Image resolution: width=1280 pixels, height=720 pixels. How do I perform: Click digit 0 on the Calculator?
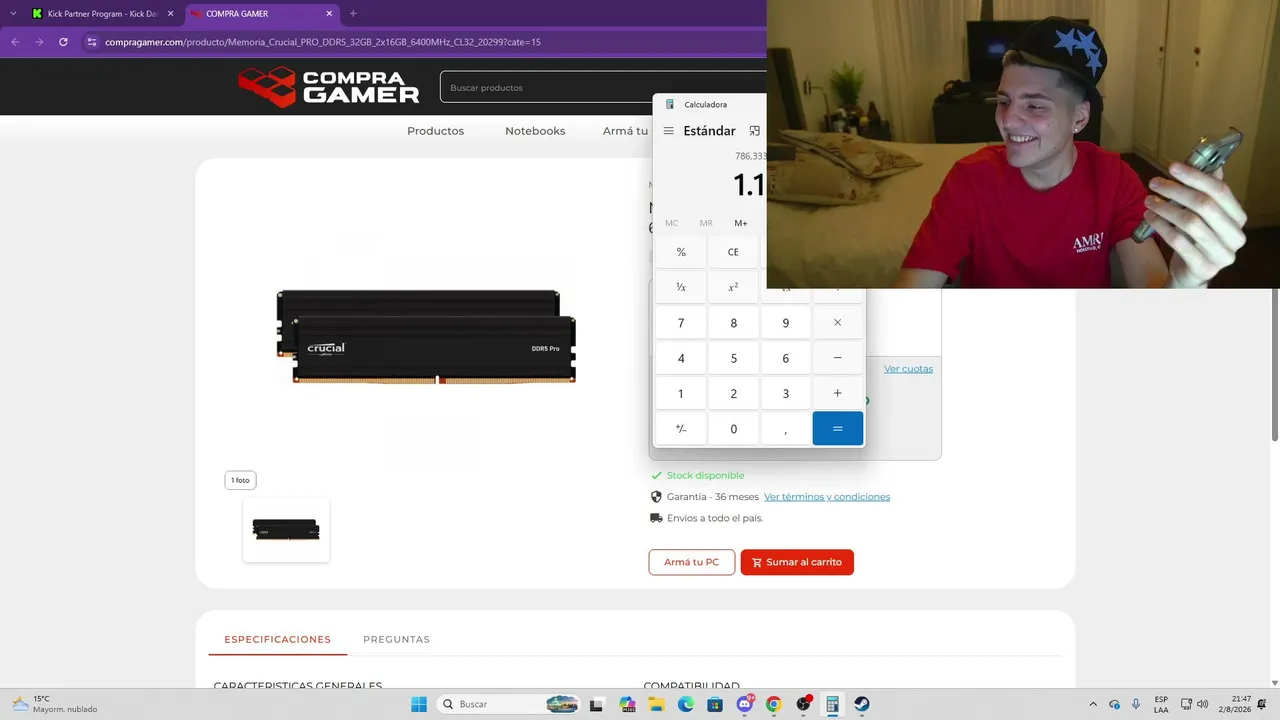pos(733,429)
